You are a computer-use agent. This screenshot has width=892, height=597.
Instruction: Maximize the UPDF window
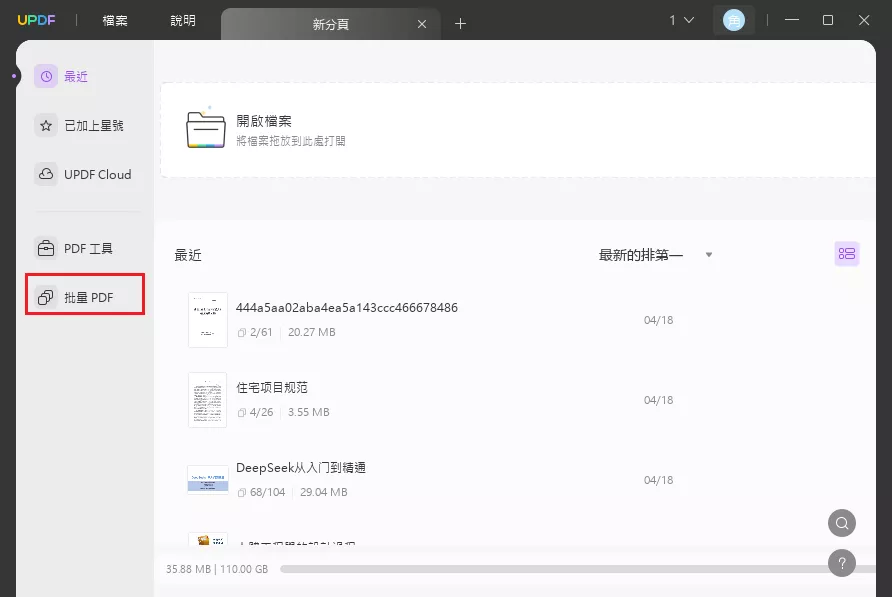pos(828,20)
